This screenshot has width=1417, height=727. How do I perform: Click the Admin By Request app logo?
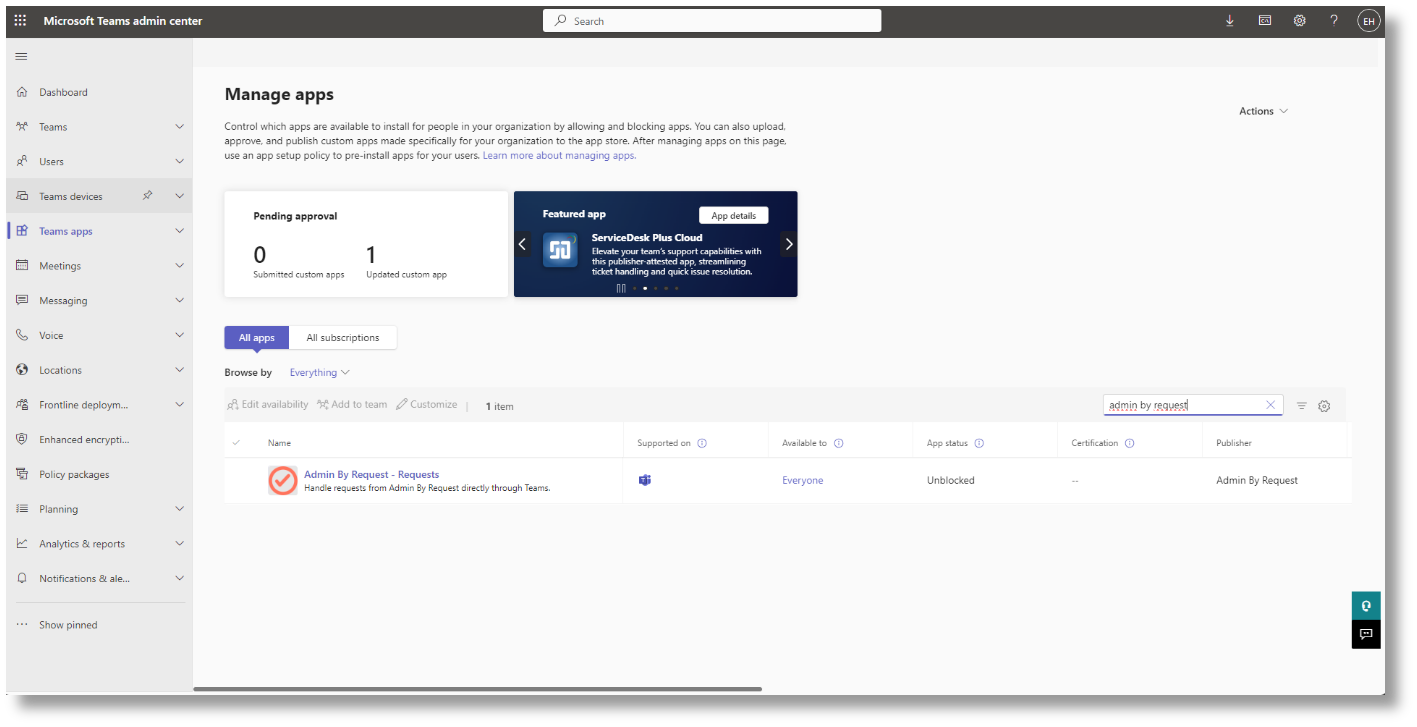click(283, 480)
